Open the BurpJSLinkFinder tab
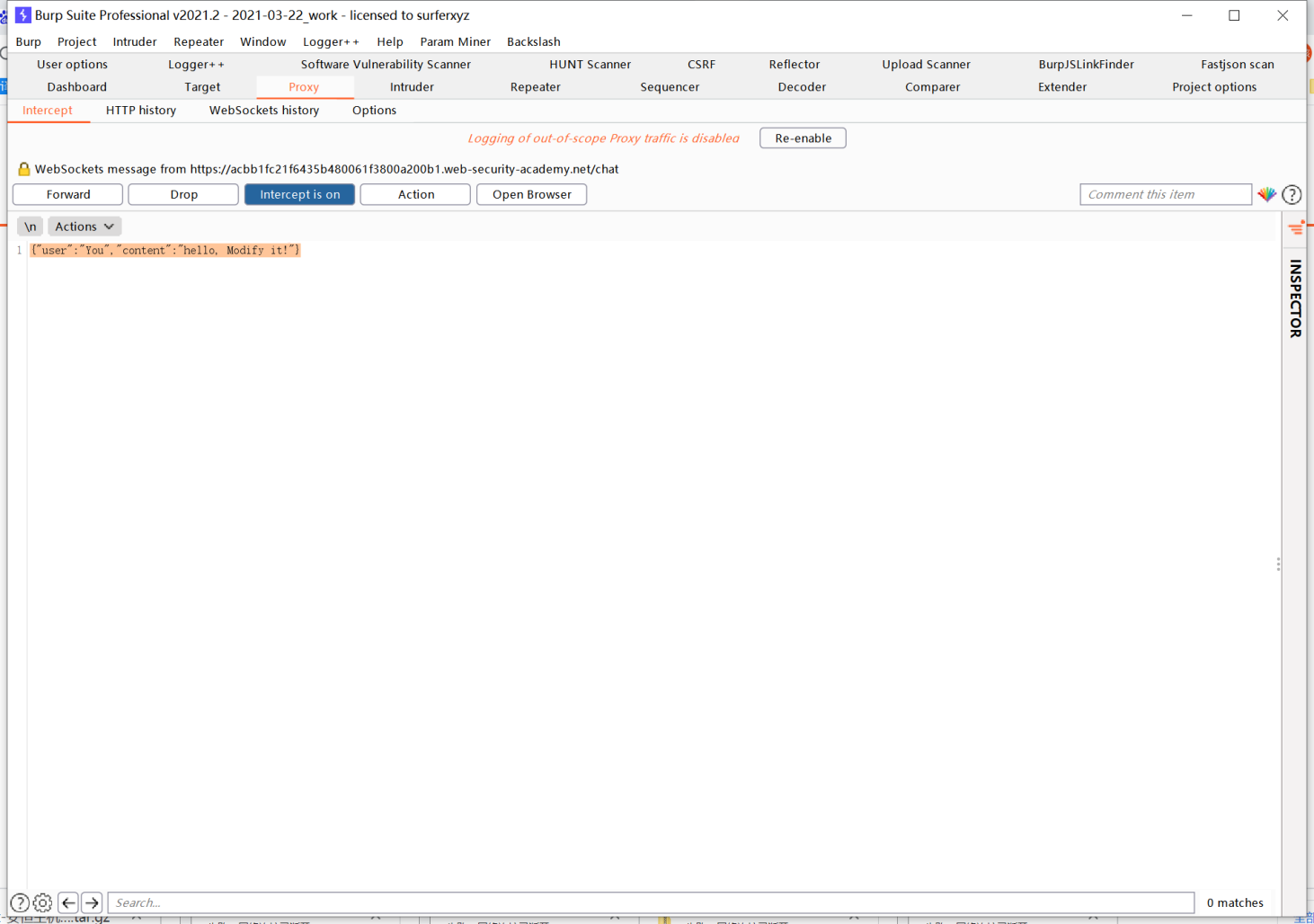The width and height of the screenshot is (1314, 924). pyautogui.click(x=1086, y=65)
